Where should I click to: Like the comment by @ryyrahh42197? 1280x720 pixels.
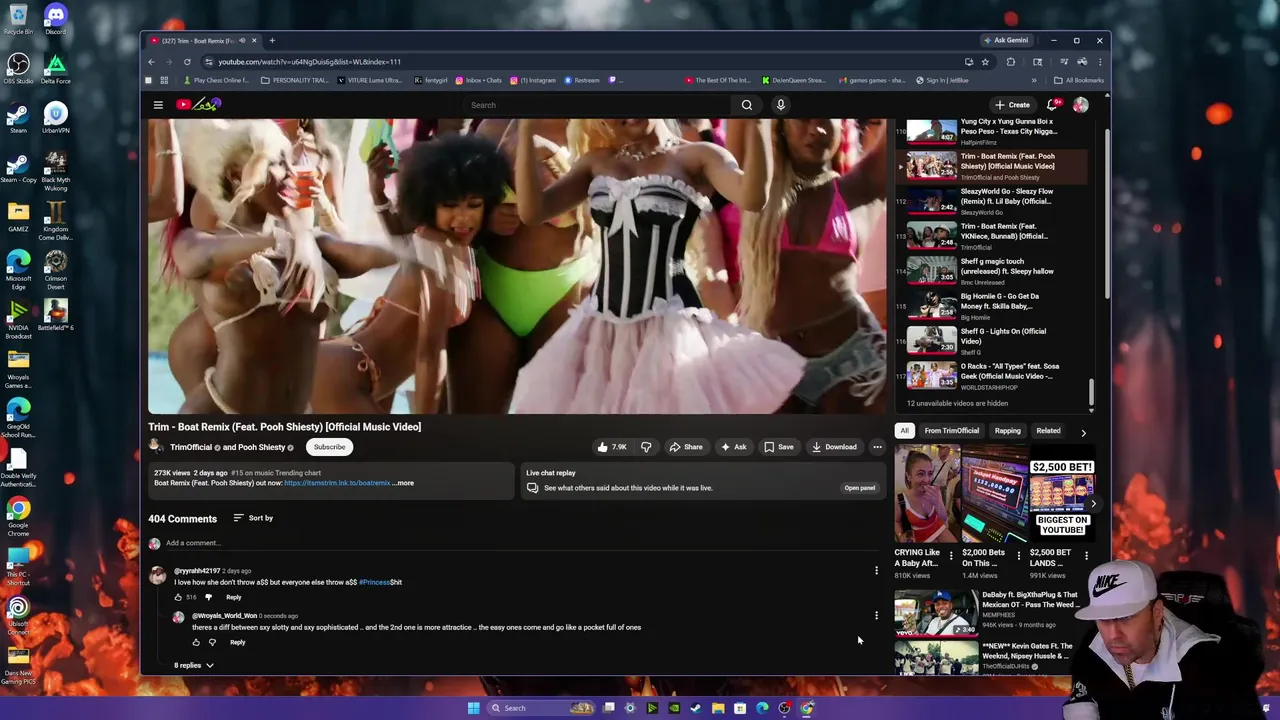click(x=178, y=597)
